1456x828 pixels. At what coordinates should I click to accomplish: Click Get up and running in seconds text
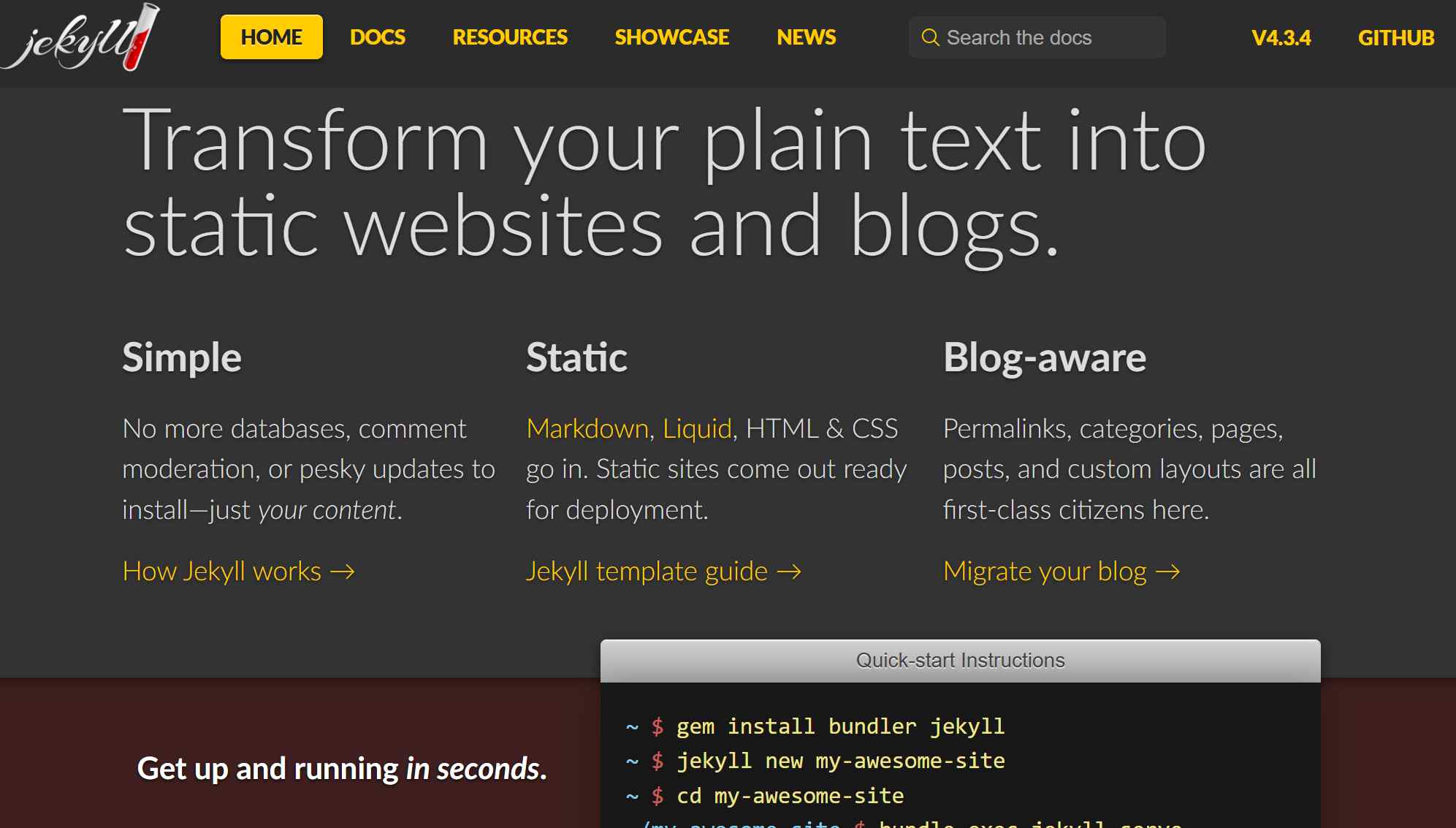[342, 769]
